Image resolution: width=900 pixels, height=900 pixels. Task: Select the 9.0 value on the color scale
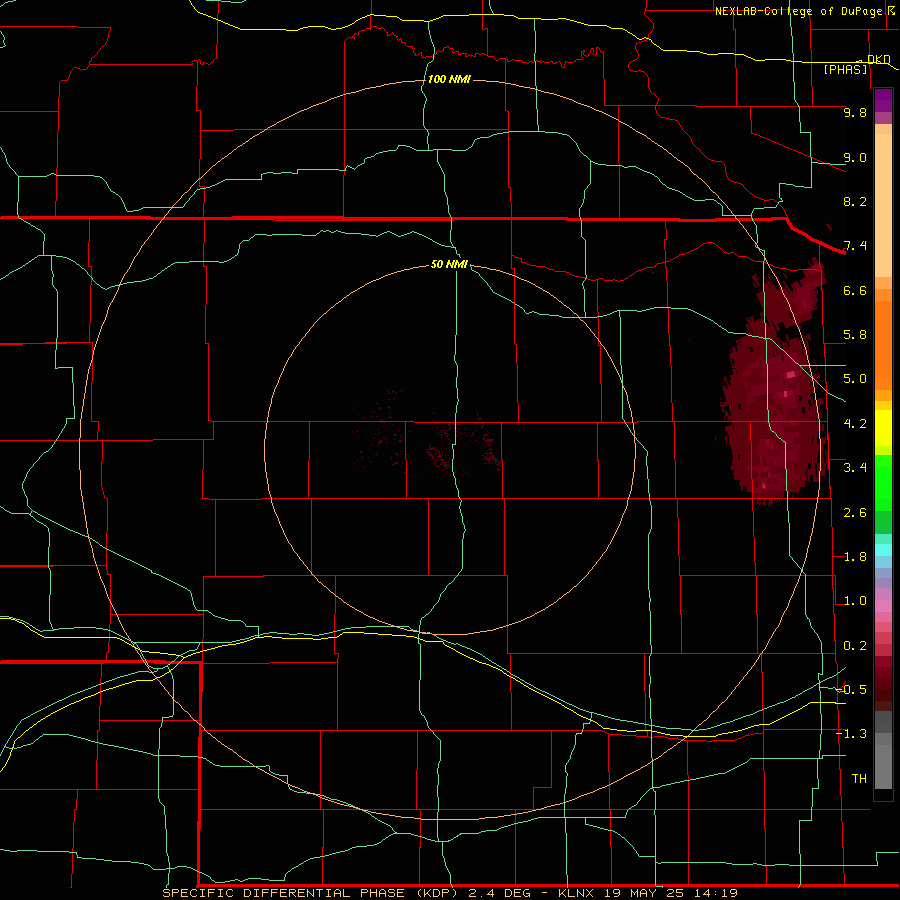click(x=855, y=157)
